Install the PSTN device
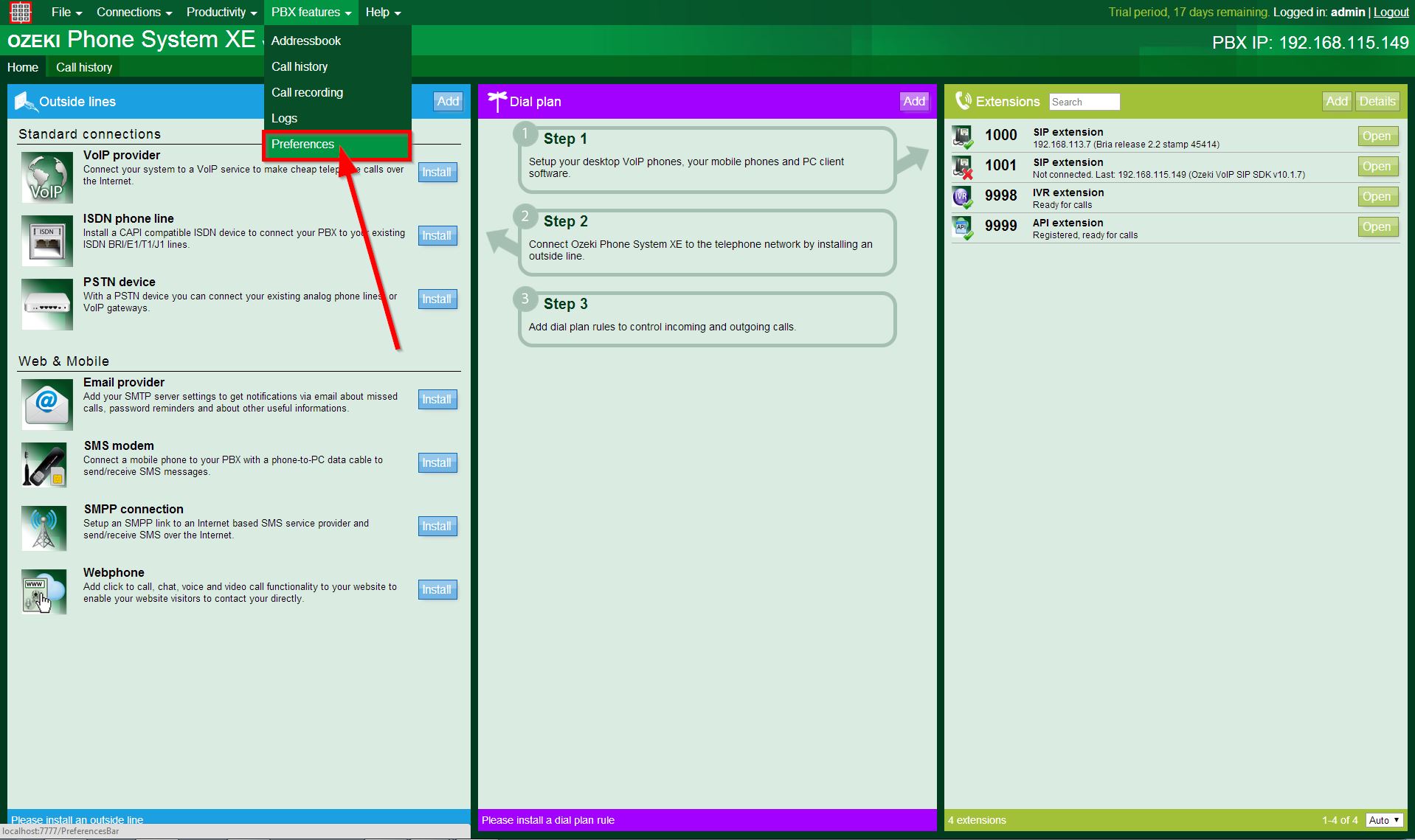This screenshot has width=1415, height=840. [437, 299]
